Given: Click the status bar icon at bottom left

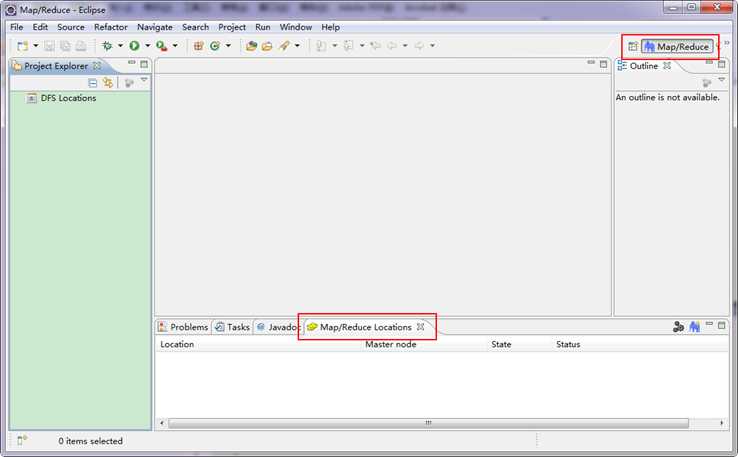Looking at the screenshot, I should tap(22, 441).
